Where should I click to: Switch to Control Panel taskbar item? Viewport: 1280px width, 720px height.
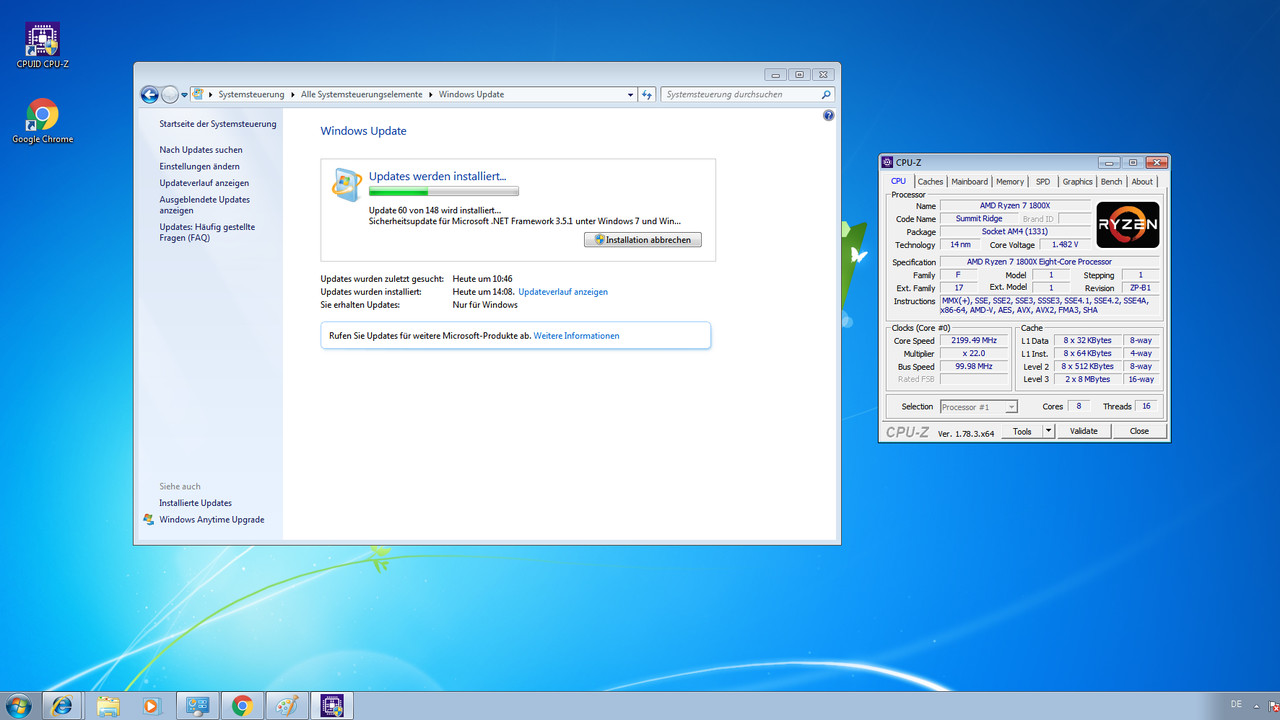click(197, 705)
